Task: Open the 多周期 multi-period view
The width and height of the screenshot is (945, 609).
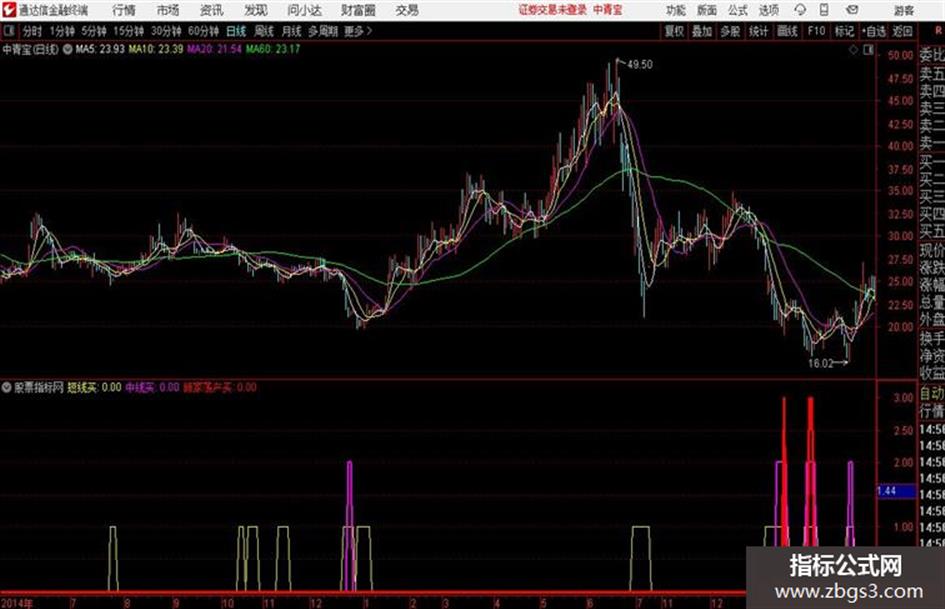Action: coord(323,31)
